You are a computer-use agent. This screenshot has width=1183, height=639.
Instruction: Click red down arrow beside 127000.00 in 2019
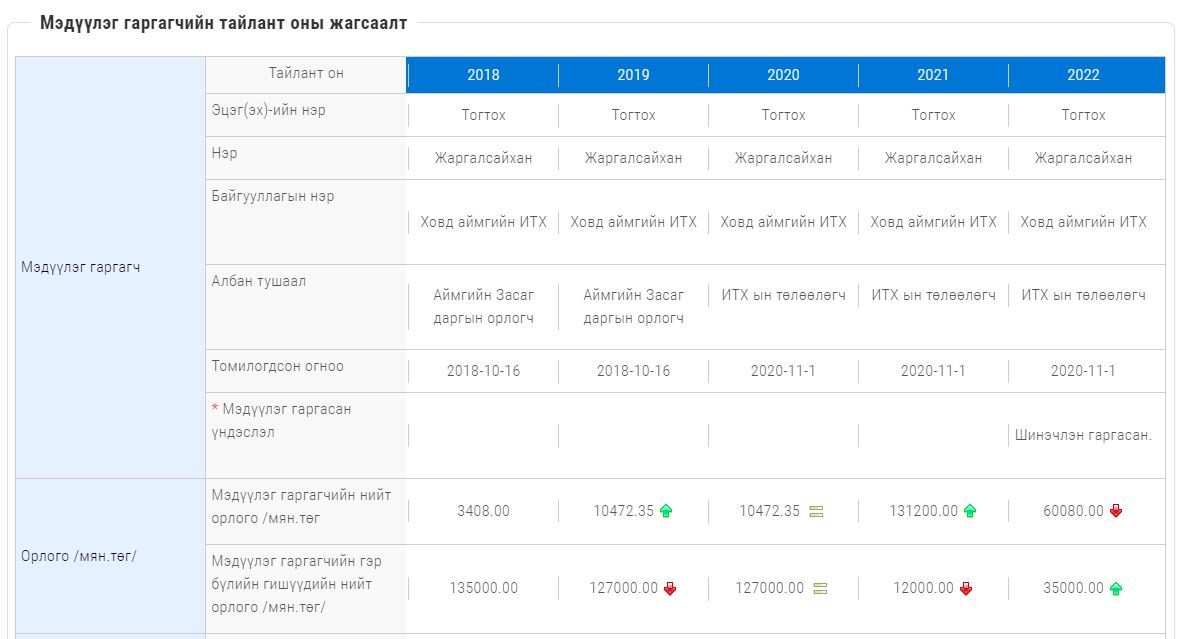(x=670, y=588)
